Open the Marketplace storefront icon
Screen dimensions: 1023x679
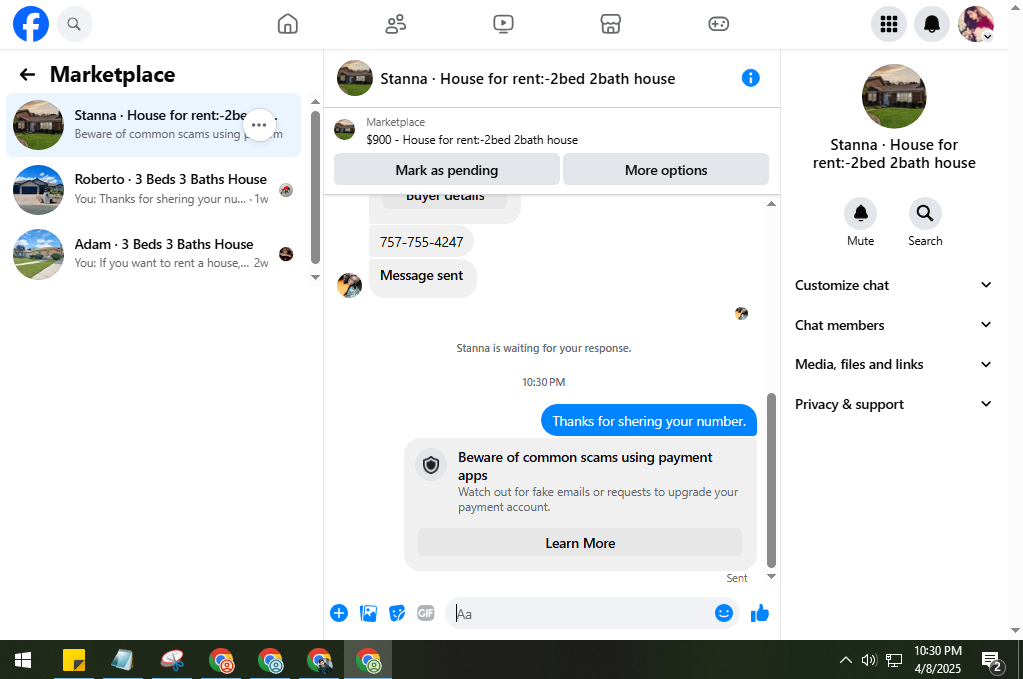pyautogui.click(x=611, y=24)
